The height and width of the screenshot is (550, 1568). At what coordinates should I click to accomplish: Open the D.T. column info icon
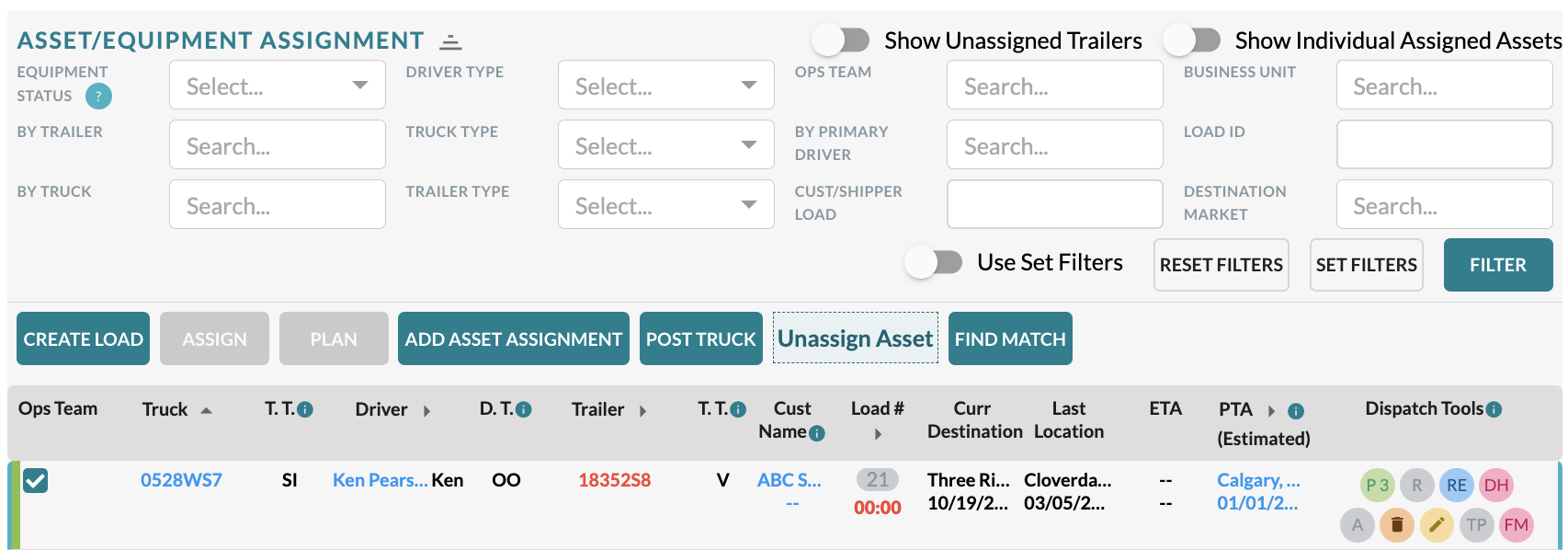pyautogui.click(x=524, y=410)
